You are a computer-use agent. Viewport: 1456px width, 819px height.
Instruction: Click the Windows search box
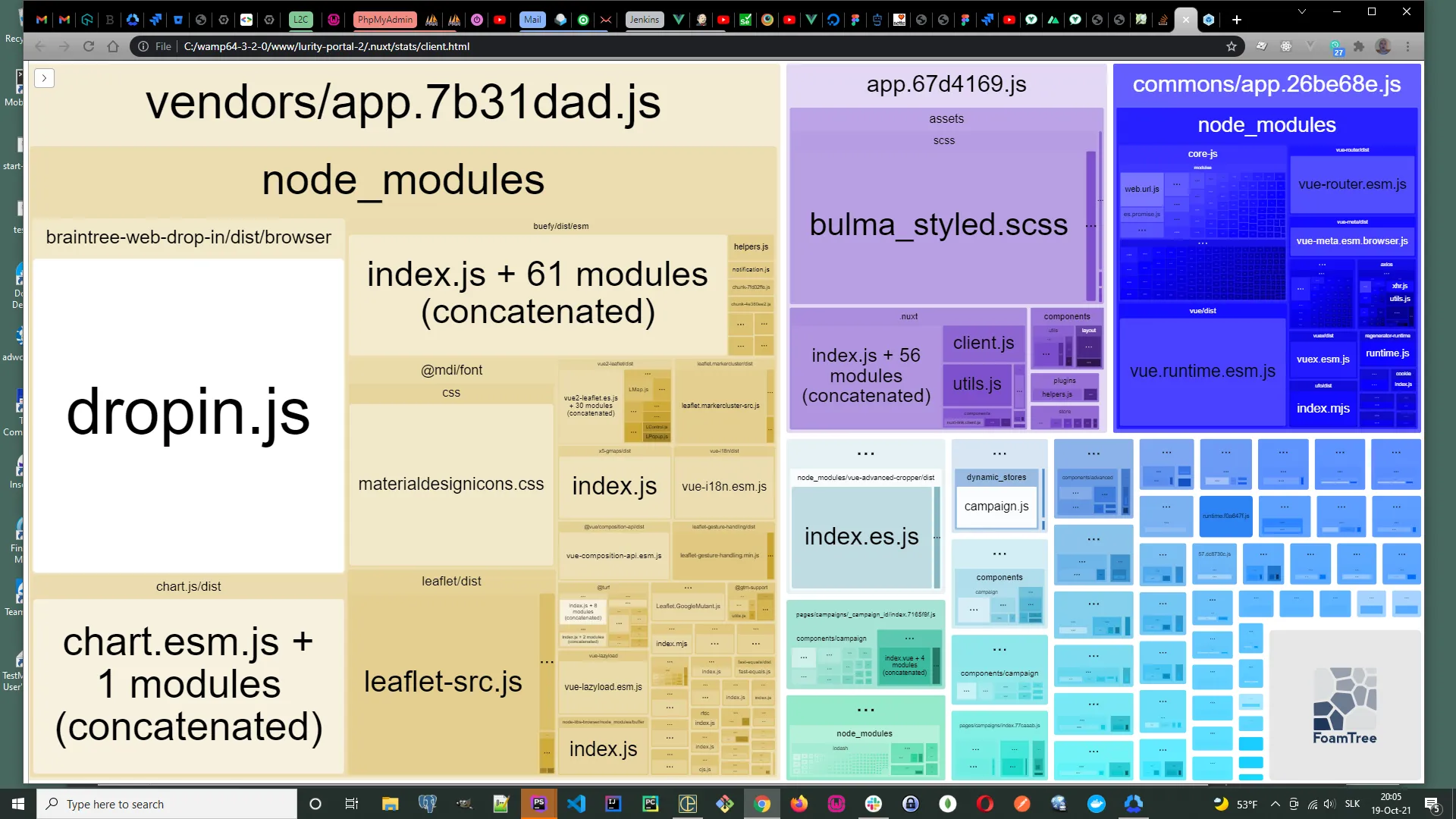(167, 804)
